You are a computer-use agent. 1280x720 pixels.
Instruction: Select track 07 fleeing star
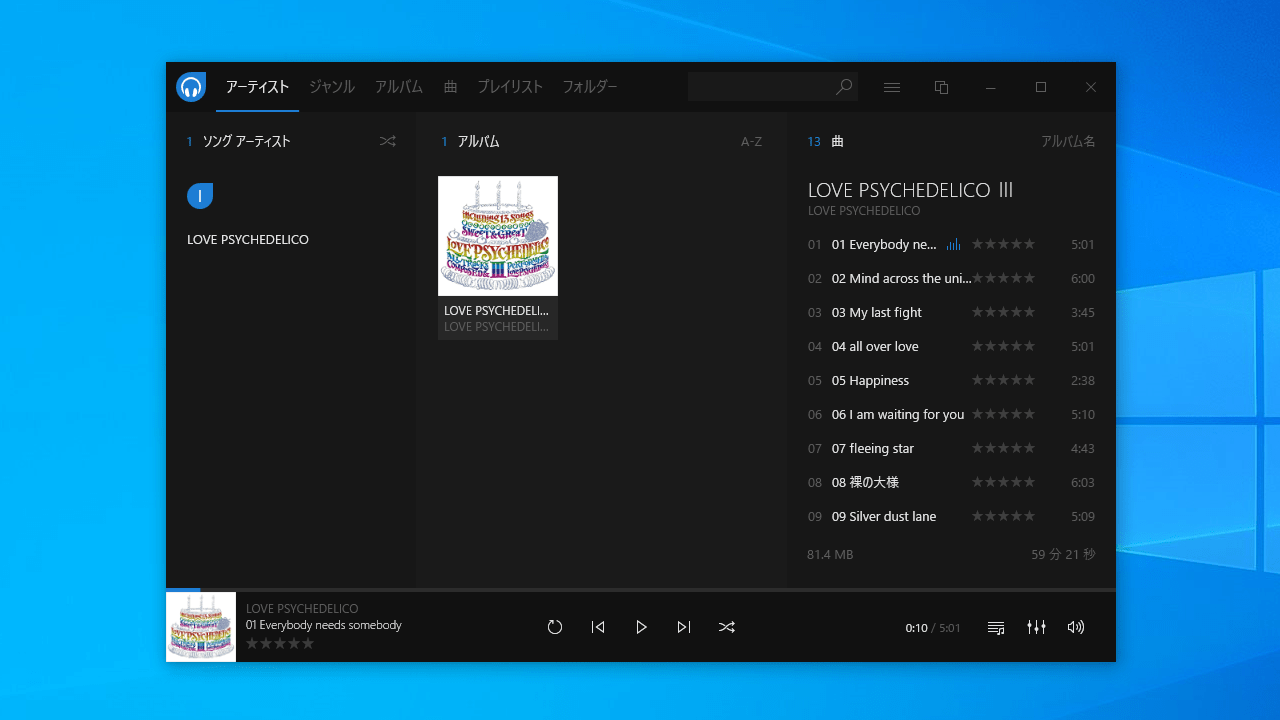(951, 448)
